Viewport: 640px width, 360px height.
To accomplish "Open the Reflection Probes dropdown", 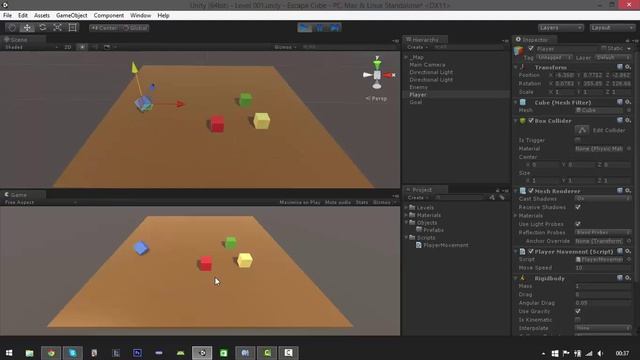I will pyautogui.click(x=602, y=232).
